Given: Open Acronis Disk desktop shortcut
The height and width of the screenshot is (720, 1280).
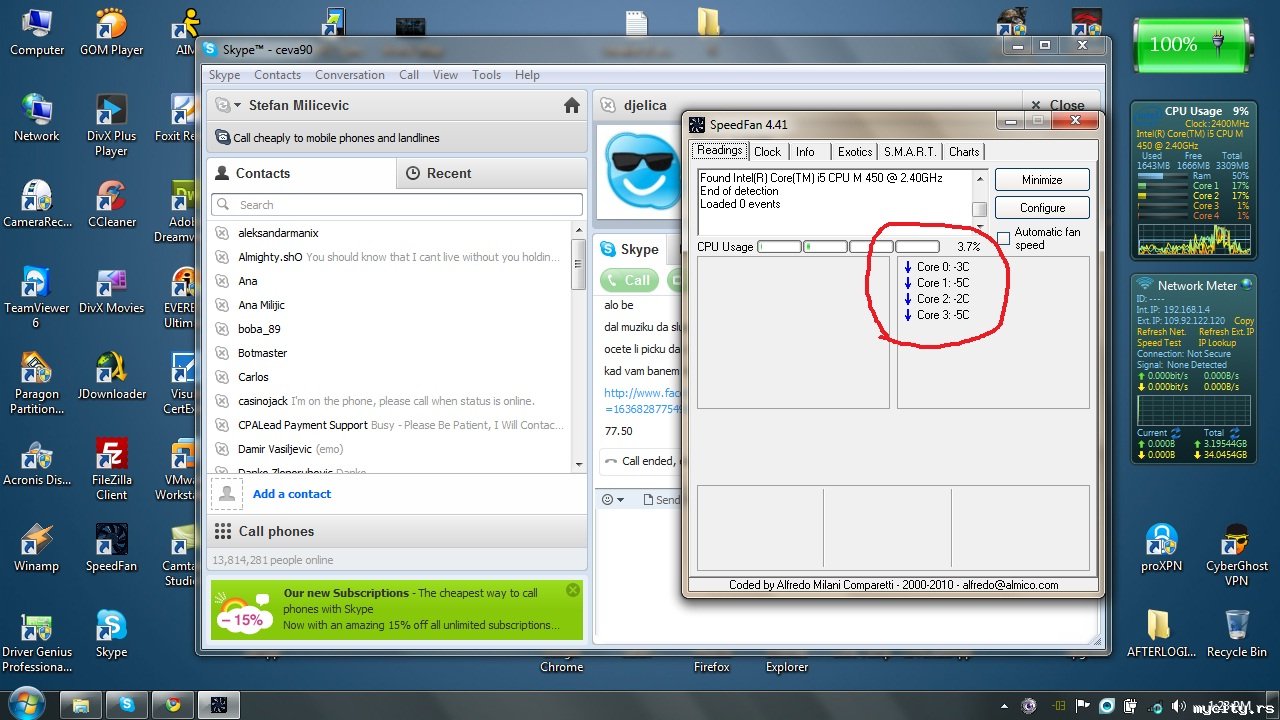Looking at the screenshot, I should pos(37,462).
